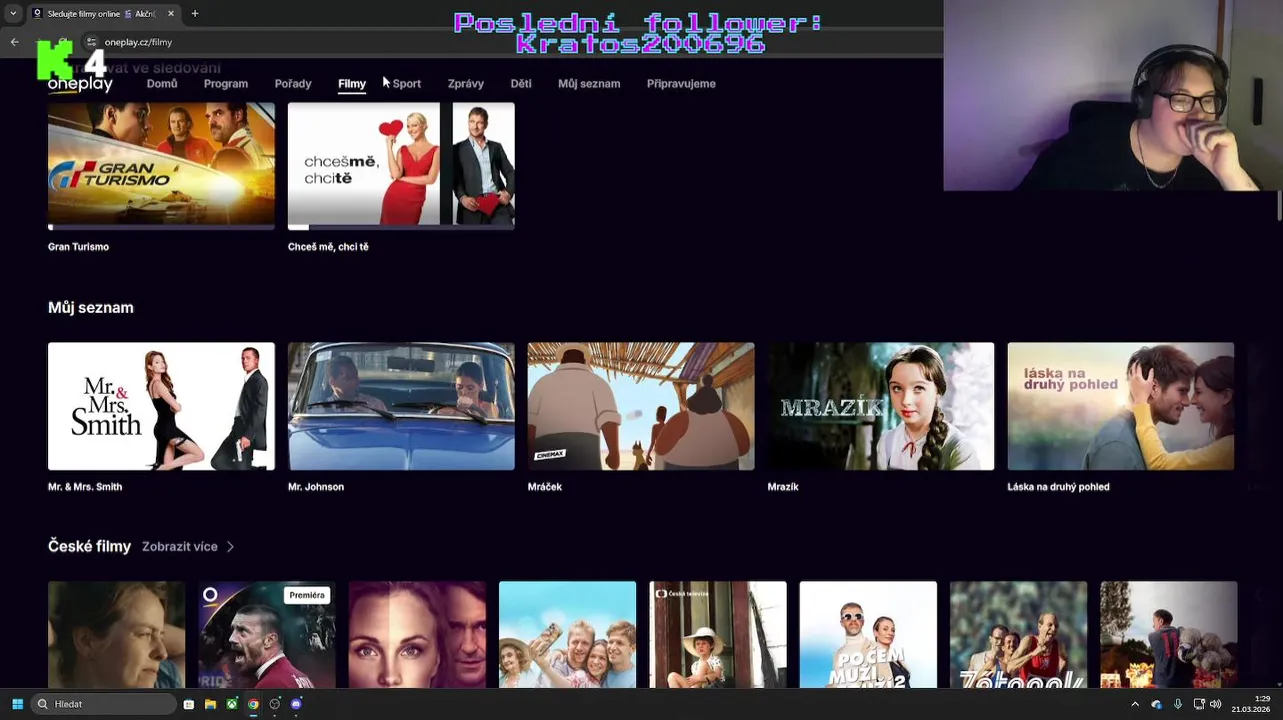Screen dimensions: 1283x720
Task: Open the Gran Turismo thumbnail
Action: (161, 164)
